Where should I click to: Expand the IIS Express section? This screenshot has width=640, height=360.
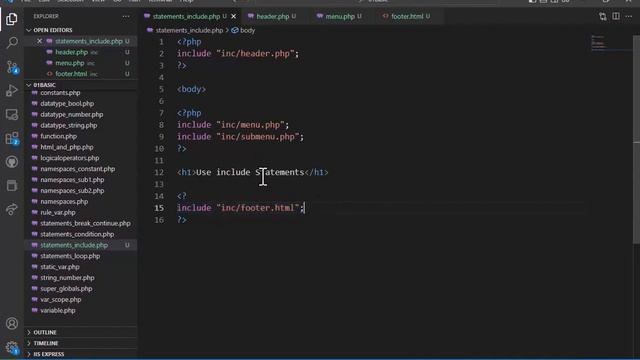tap(49, 354)
